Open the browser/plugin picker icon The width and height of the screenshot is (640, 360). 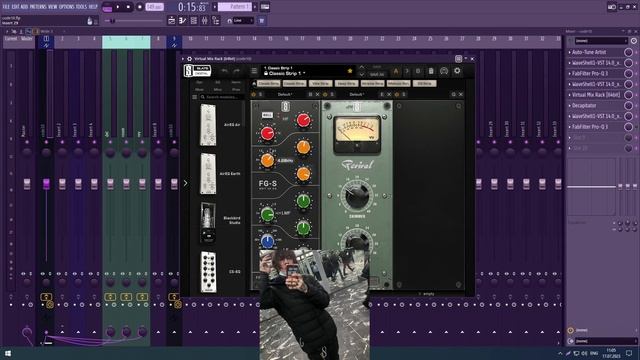[x=216, y=20]
